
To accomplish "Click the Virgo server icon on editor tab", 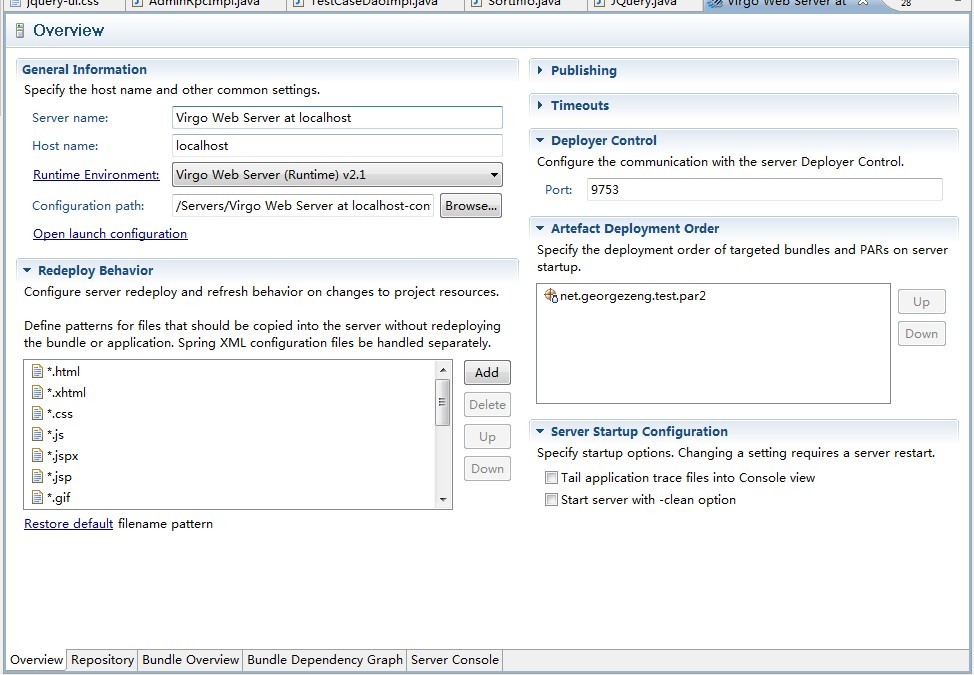I will (x=715, y=3).
